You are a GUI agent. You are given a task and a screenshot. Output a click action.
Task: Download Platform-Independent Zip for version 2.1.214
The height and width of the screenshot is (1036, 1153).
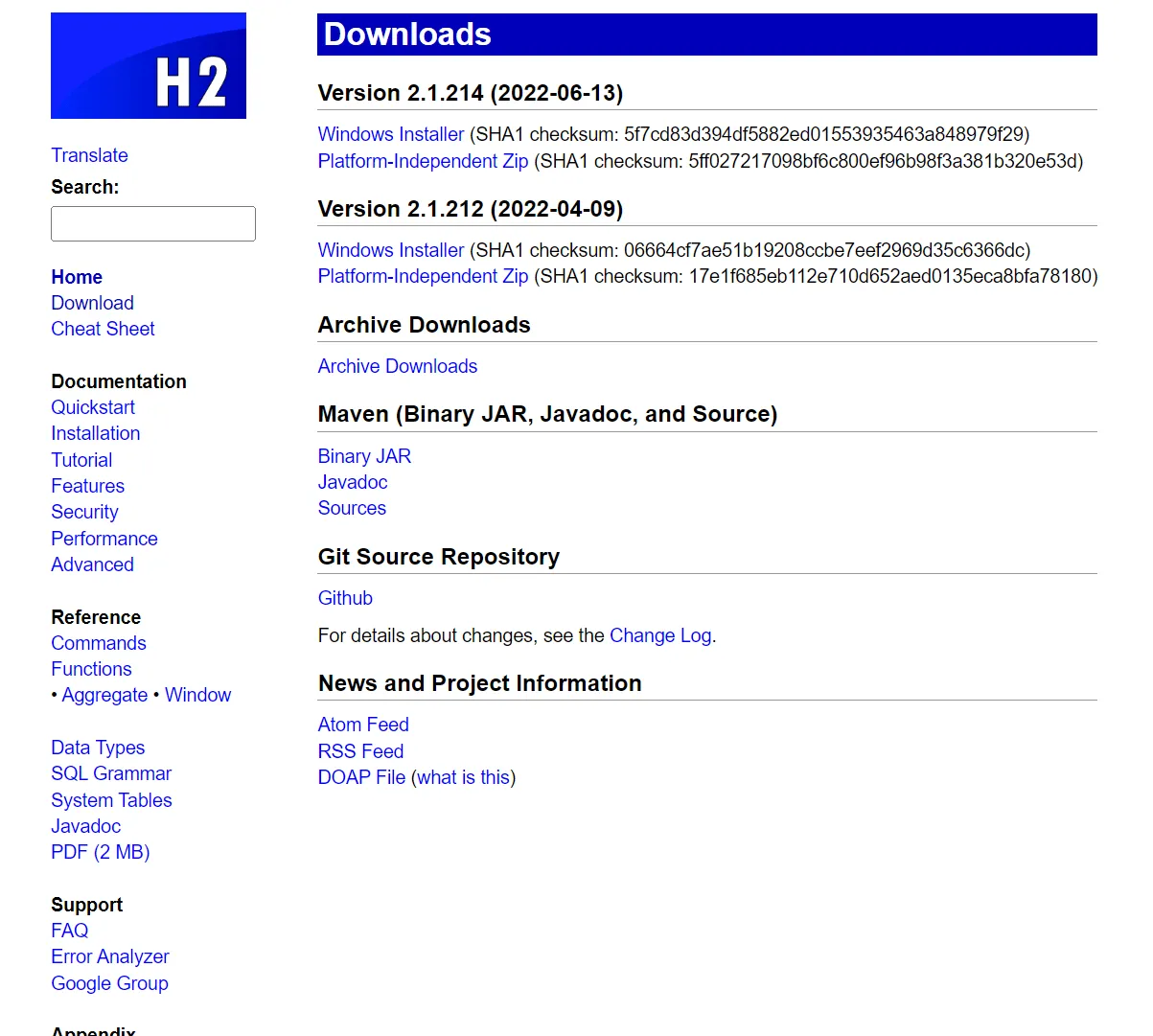coord(423,161)
